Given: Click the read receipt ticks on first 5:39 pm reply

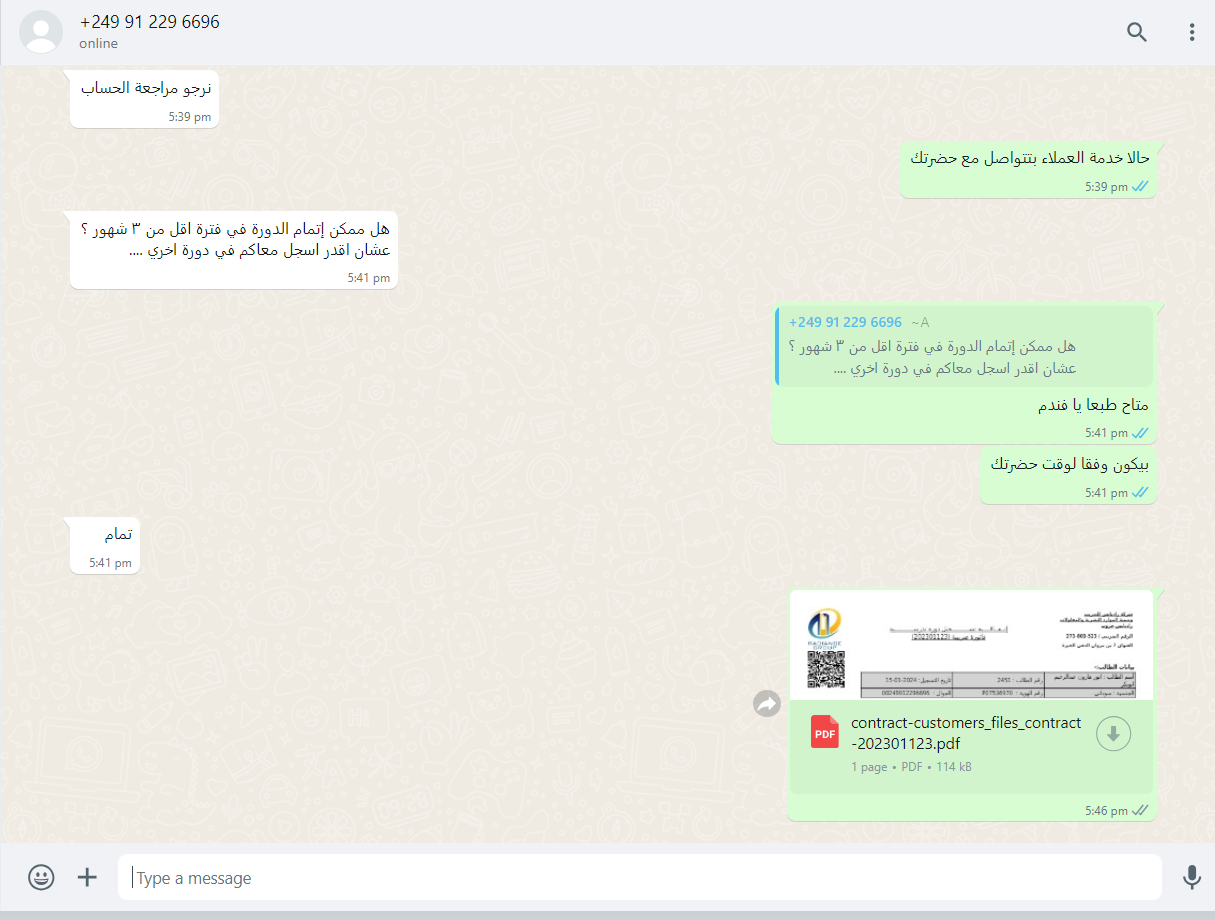Looking at the screenshot, I should [1140, 187].
